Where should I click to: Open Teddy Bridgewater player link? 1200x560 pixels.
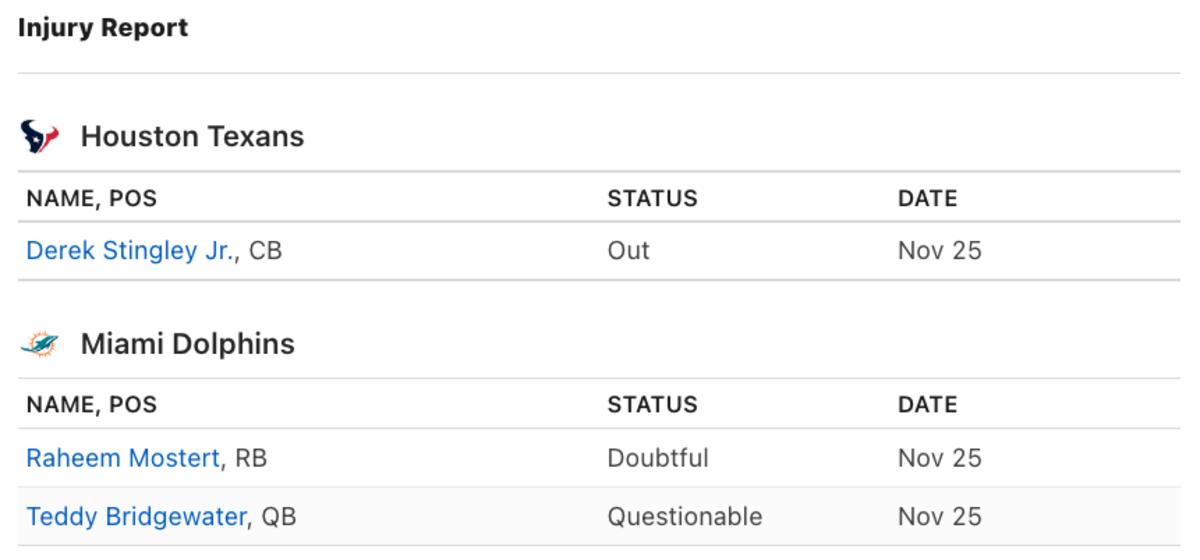(136, 517)
